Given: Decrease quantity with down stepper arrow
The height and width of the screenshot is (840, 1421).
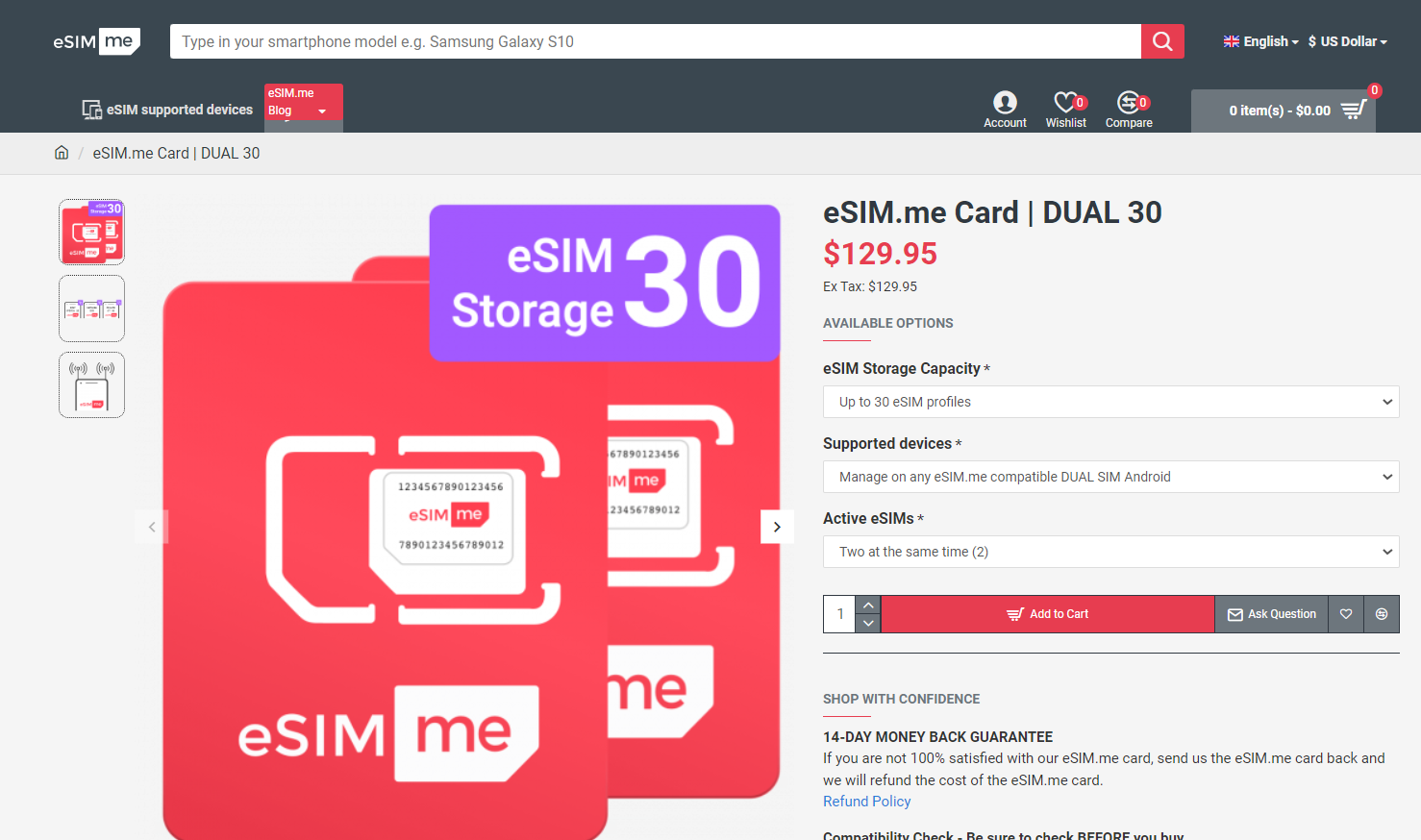Looking at the screenshot, I should [x=868, y=624].
